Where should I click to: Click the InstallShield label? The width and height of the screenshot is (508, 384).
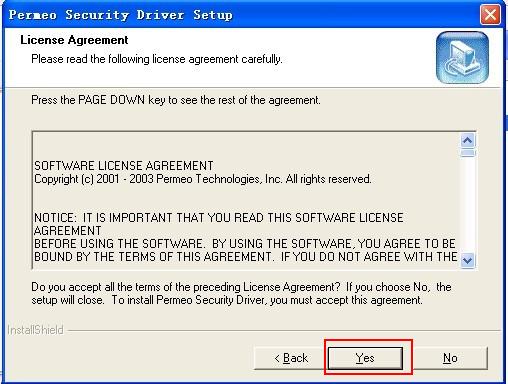point(35,330)
